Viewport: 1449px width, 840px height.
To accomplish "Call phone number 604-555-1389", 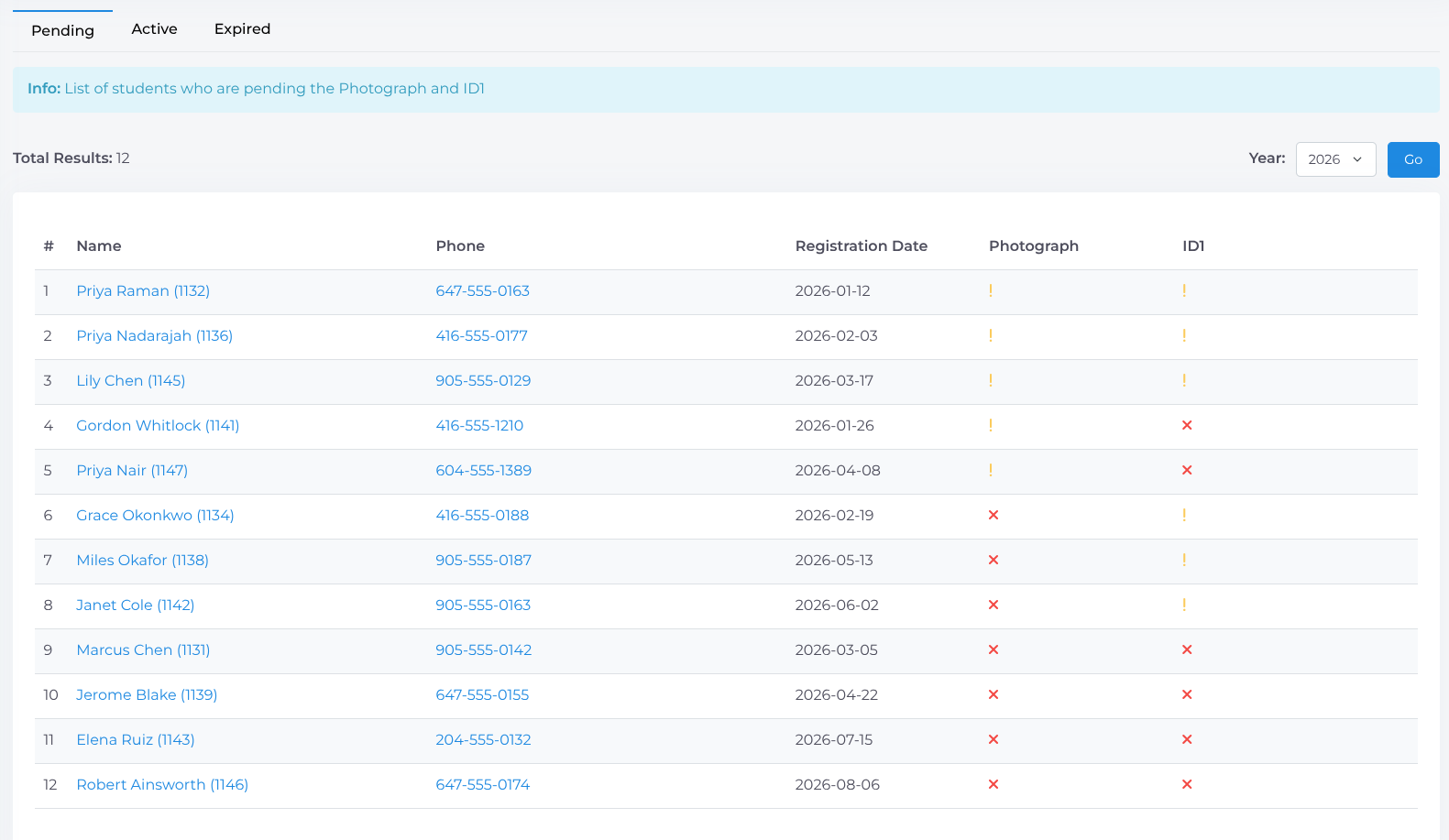I will click(x=484, y=470).
